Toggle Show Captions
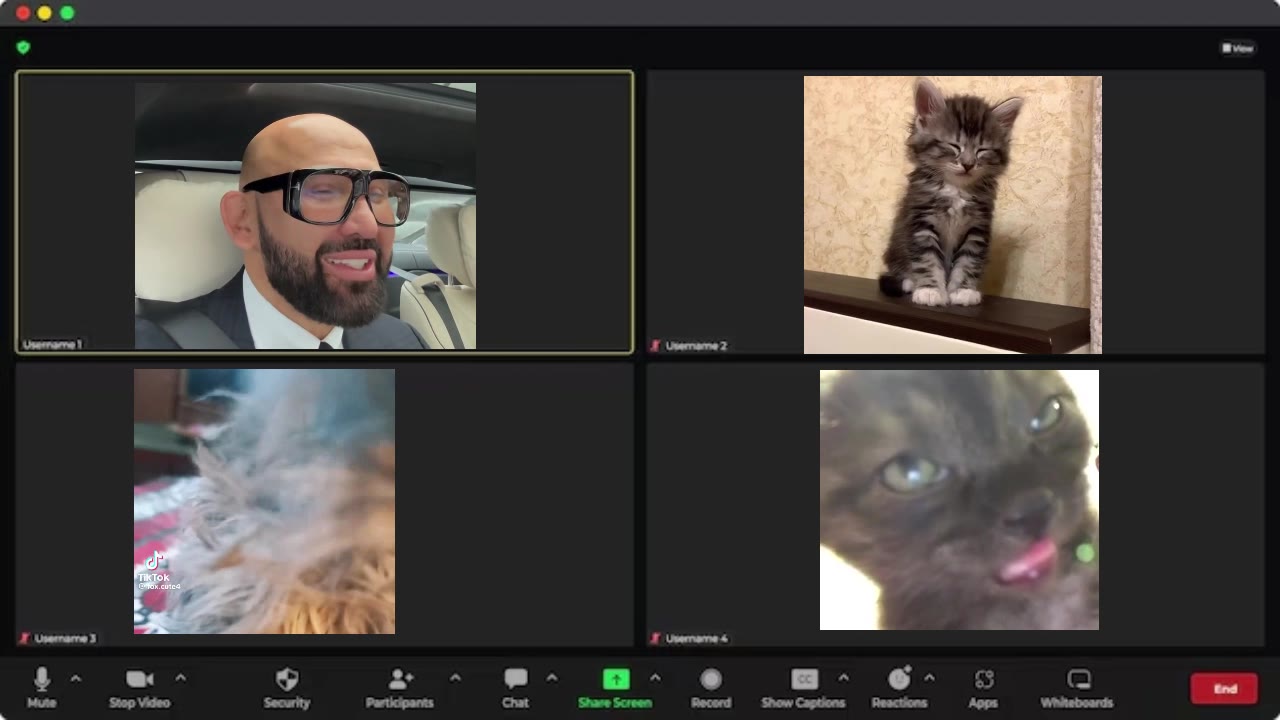The image size is (1280, 720). (804, 688)
